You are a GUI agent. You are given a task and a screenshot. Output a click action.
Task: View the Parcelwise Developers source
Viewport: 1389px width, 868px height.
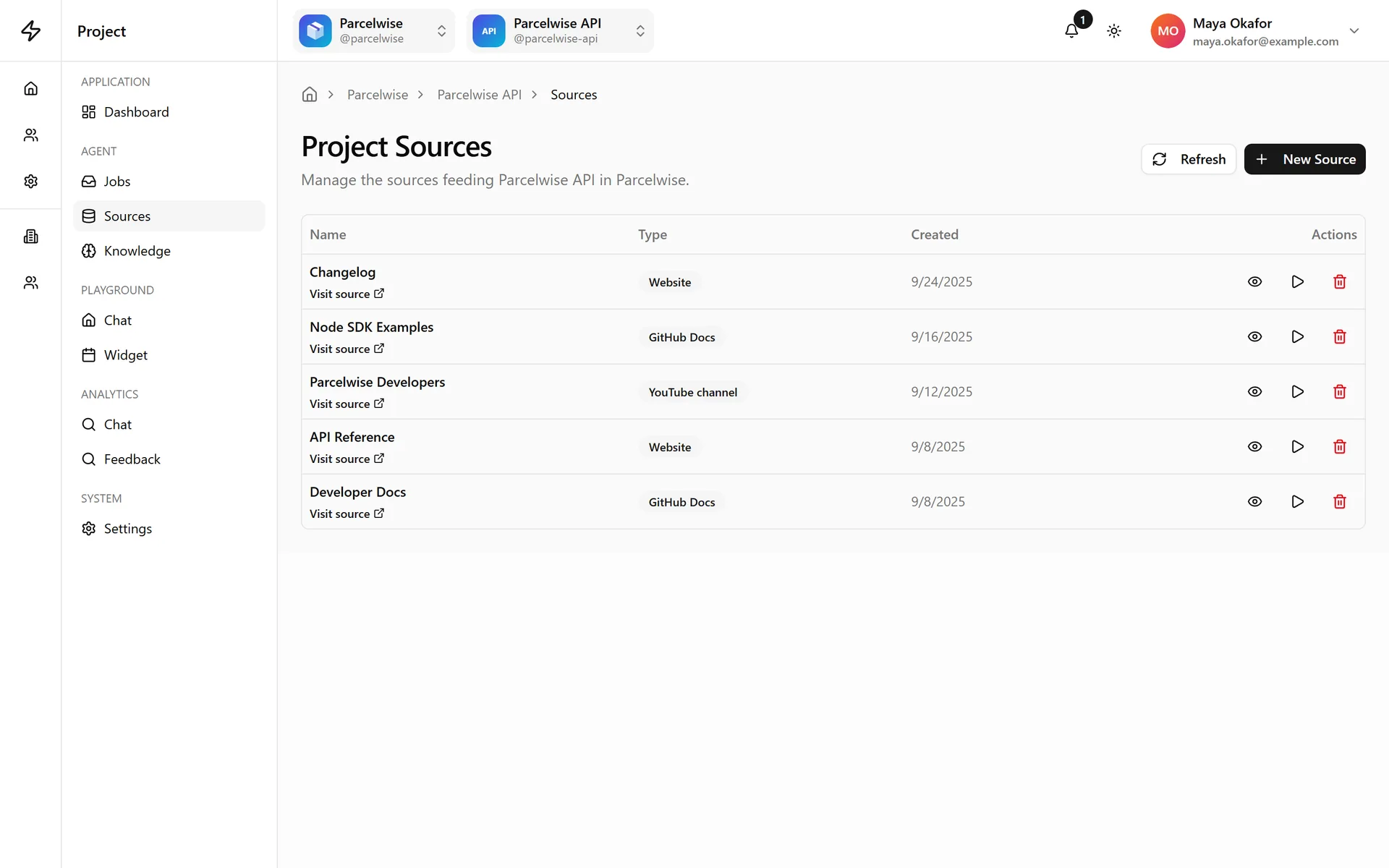1255,391
